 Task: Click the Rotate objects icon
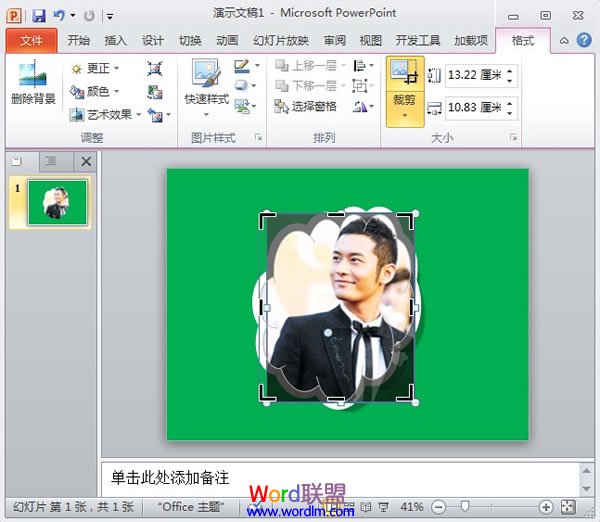(359, 106)
